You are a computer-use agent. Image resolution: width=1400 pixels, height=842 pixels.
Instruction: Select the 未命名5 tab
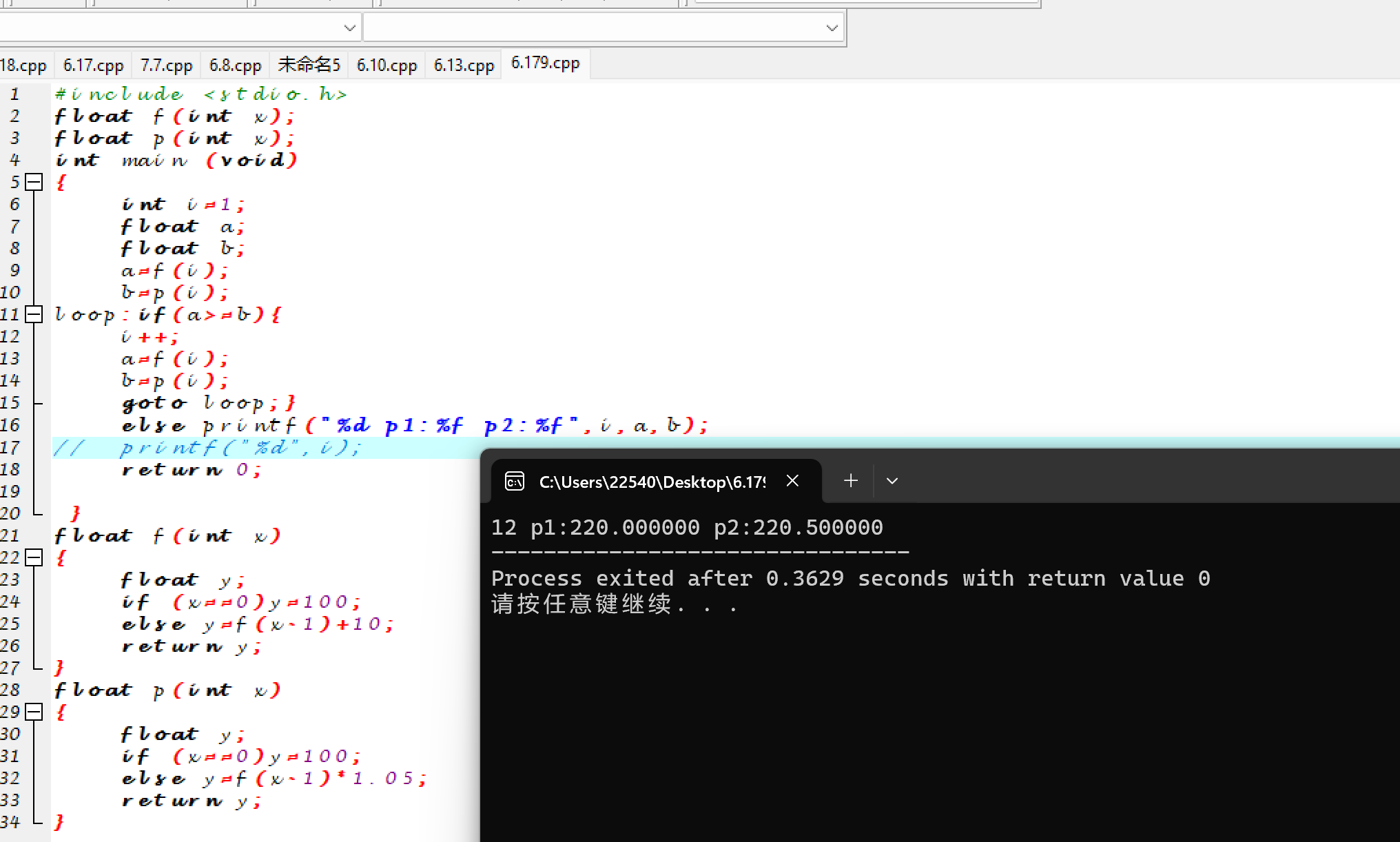point(309,65)
